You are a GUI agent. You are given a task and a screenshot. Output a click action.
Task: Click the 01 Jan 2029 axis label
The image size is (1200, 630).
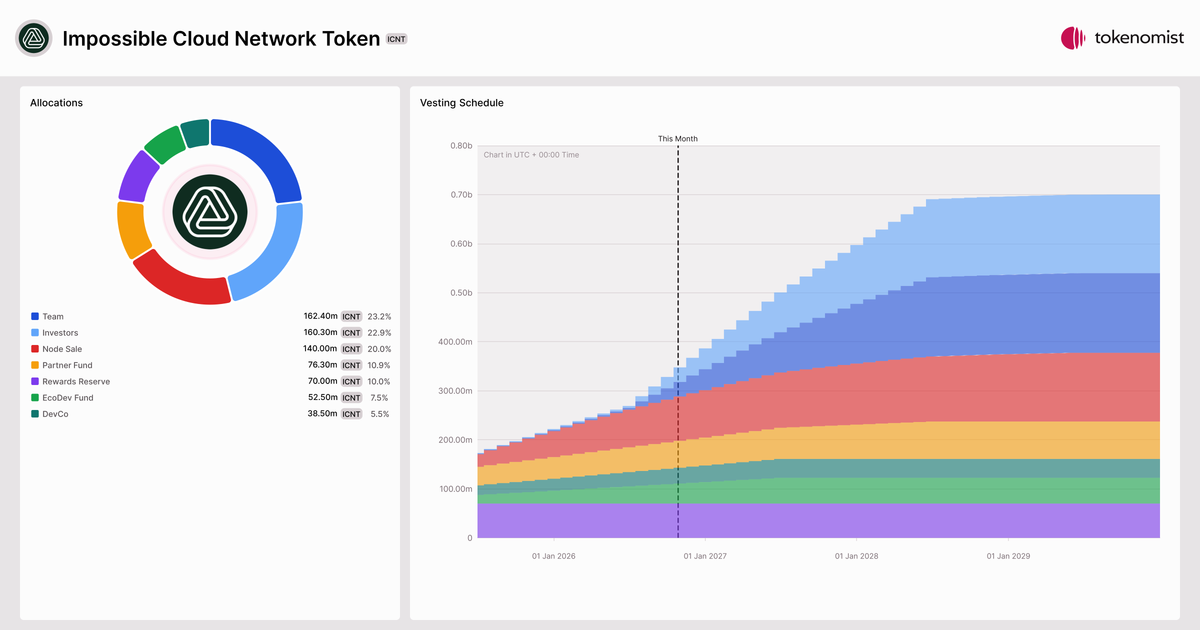point(1008,556)
